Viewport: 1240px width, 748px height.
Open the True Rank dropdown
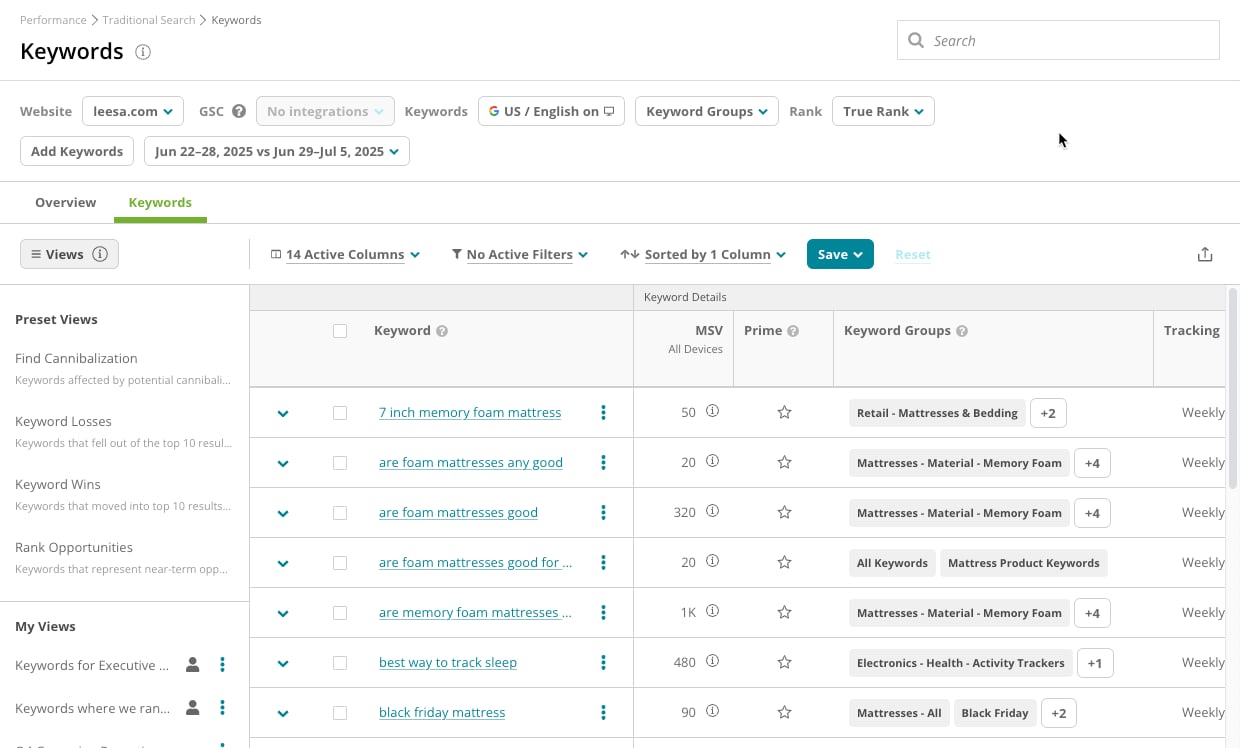point(883,111)
